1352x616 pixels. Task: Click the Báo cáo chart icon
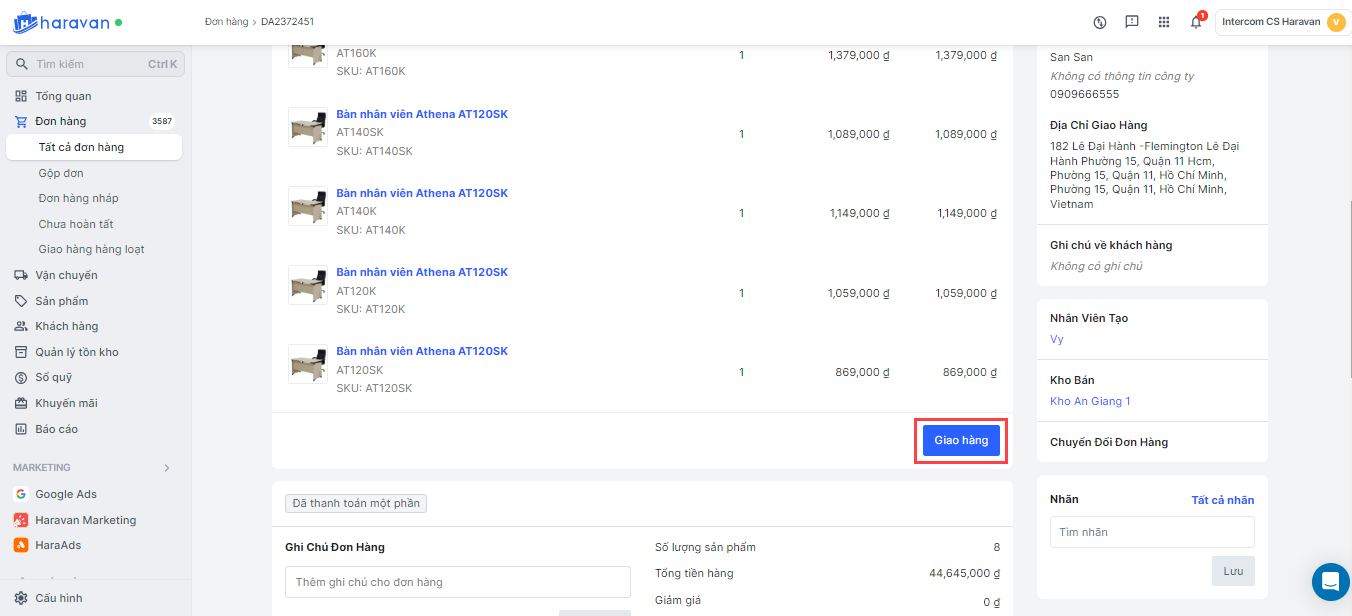point(21,429)
